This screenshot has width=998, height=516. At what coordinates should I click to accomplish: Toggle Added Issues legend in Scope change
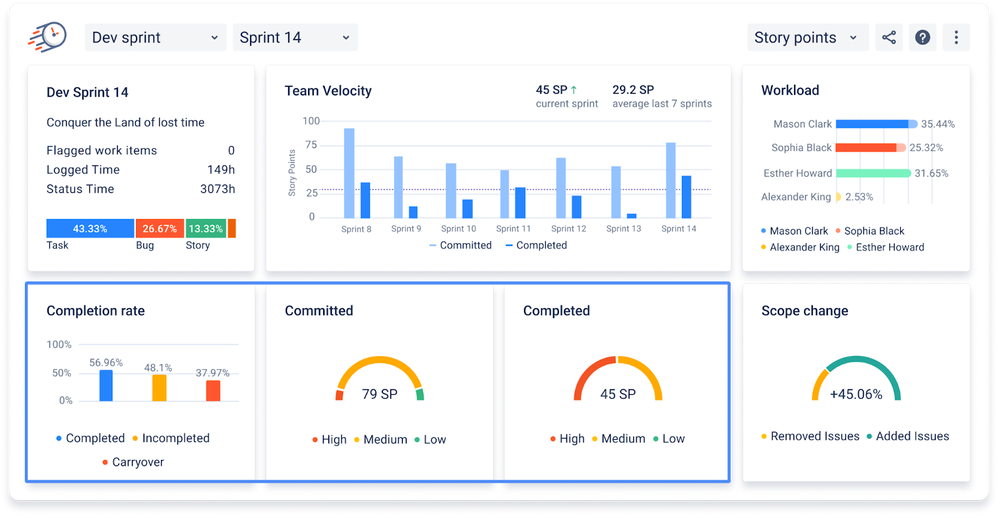pyautogui.click(x=906, y=436)
